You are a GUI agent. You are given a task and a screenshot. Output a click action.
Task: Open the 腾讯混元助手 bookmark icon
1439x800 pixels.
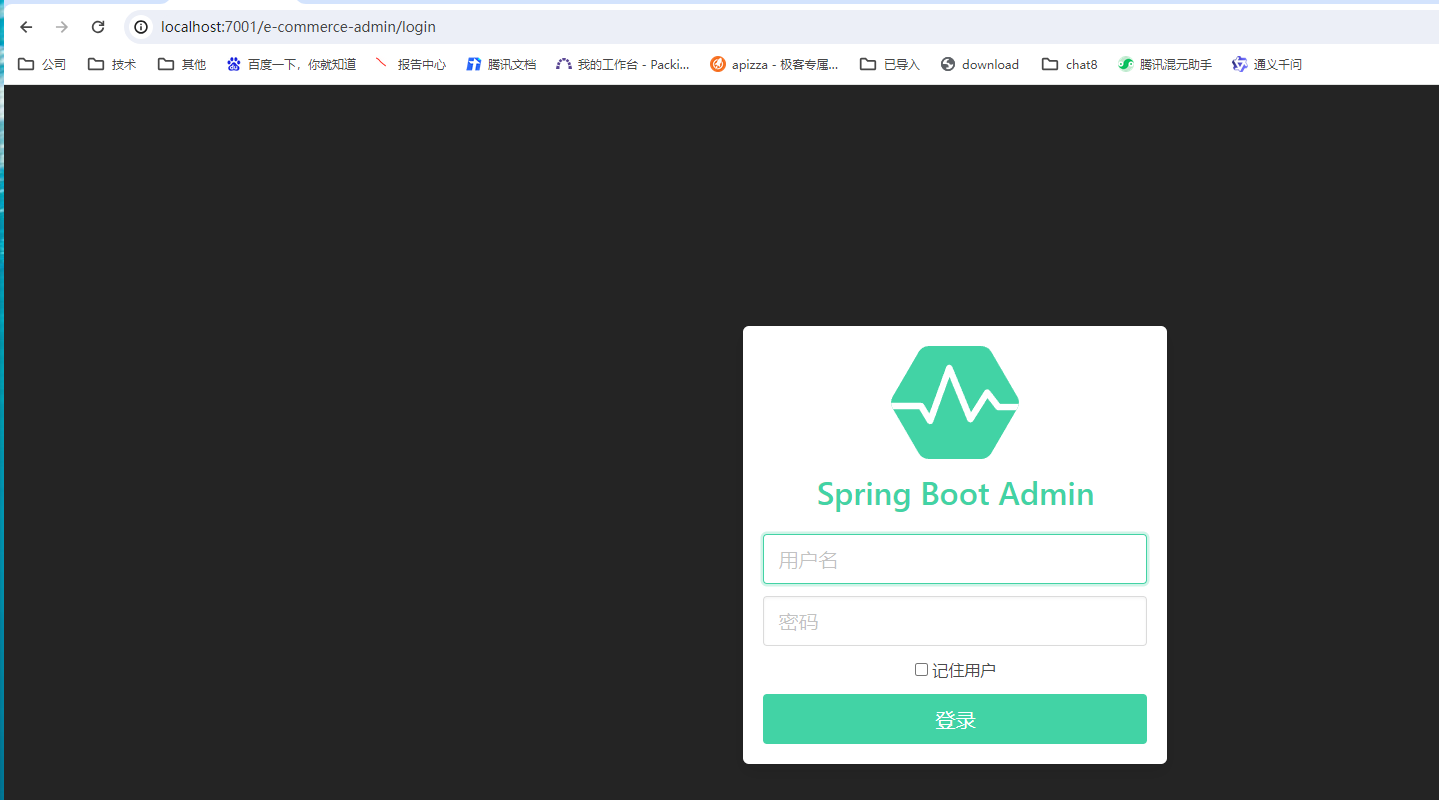(x=1125, y=63)
